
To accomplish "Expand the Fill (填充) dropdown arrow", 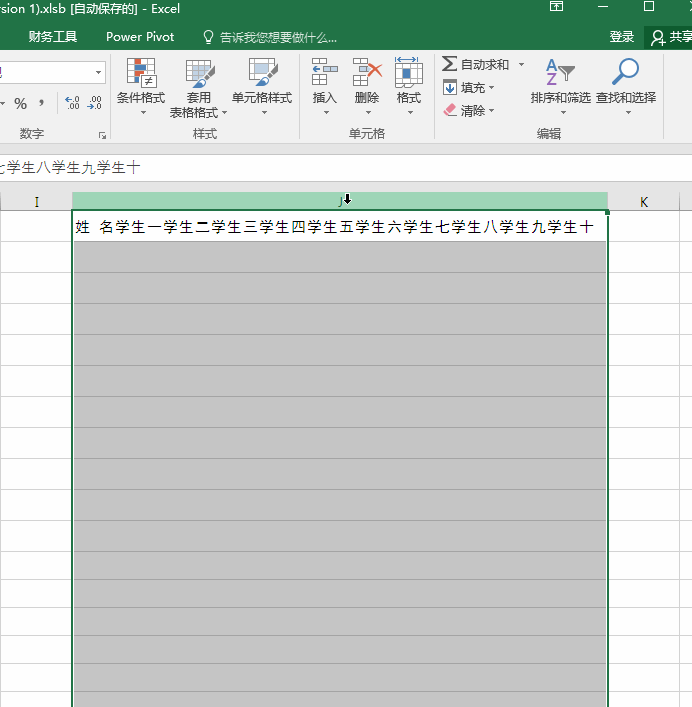I will click(x=491, y=87).
